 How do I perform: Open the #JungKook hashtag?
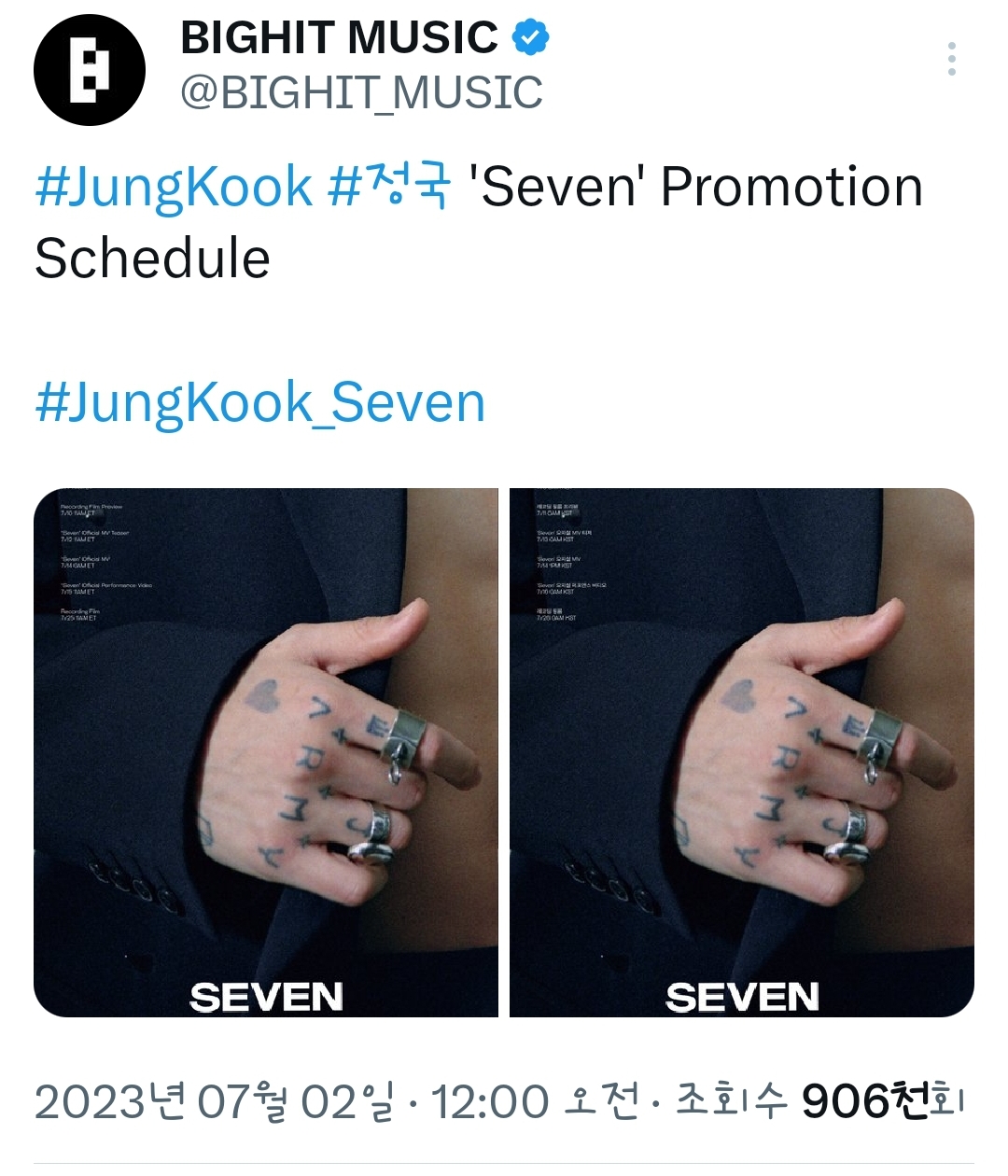174,187
